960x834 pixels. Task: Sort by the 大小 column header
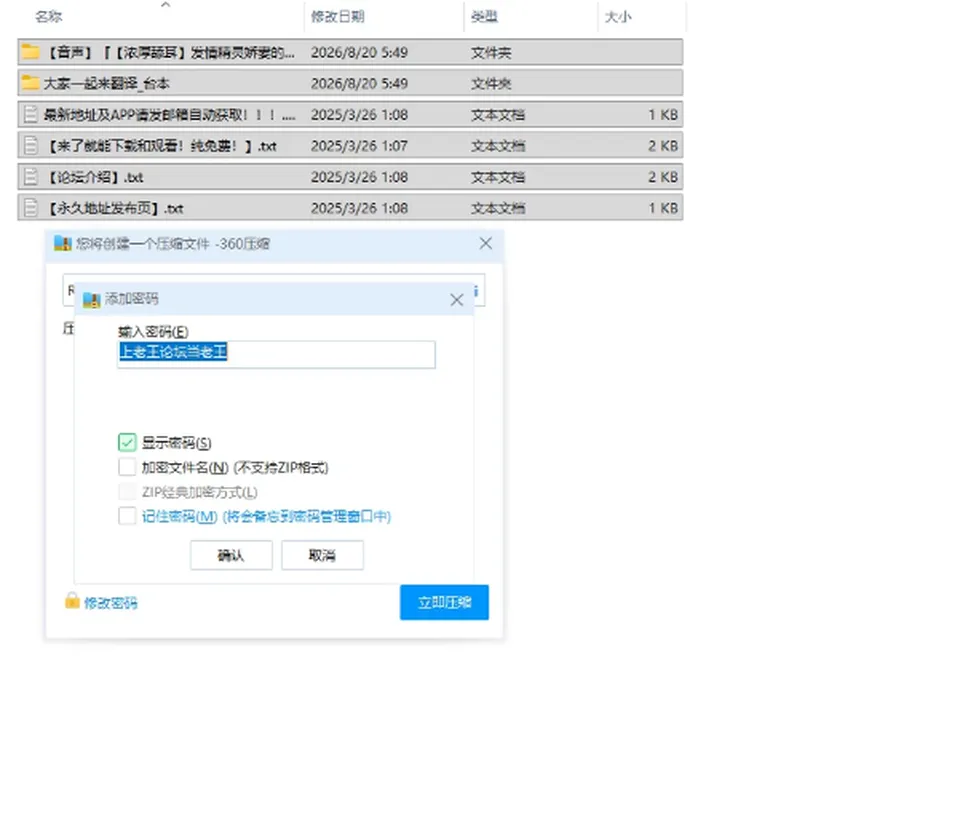pos(618,17)
